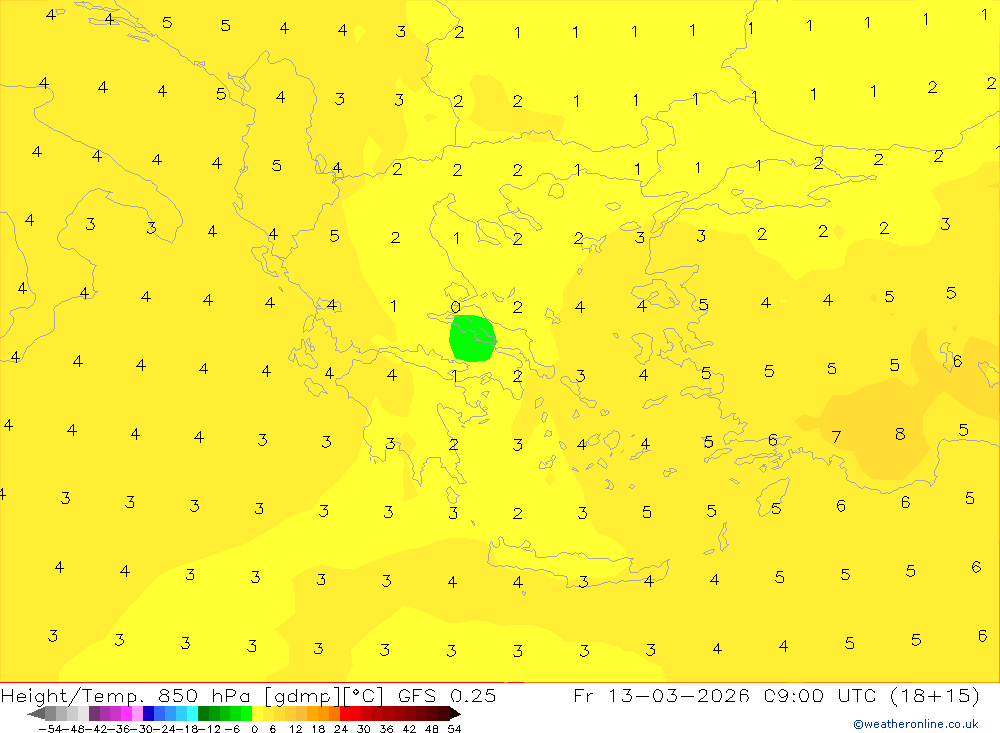The image size is (1000, 733).
Task: Click the '54' legend label at scale end
Action: point(454,729)
